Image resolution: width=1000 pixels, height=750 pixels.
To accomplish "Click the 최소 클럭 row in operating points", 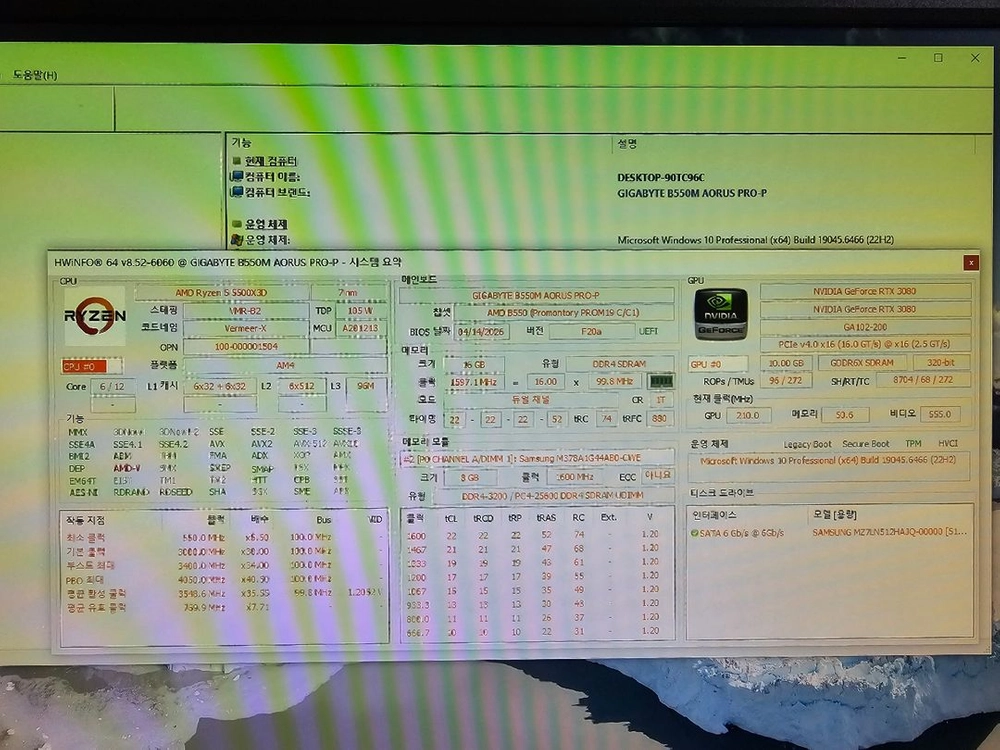I will tap(223, 538).
